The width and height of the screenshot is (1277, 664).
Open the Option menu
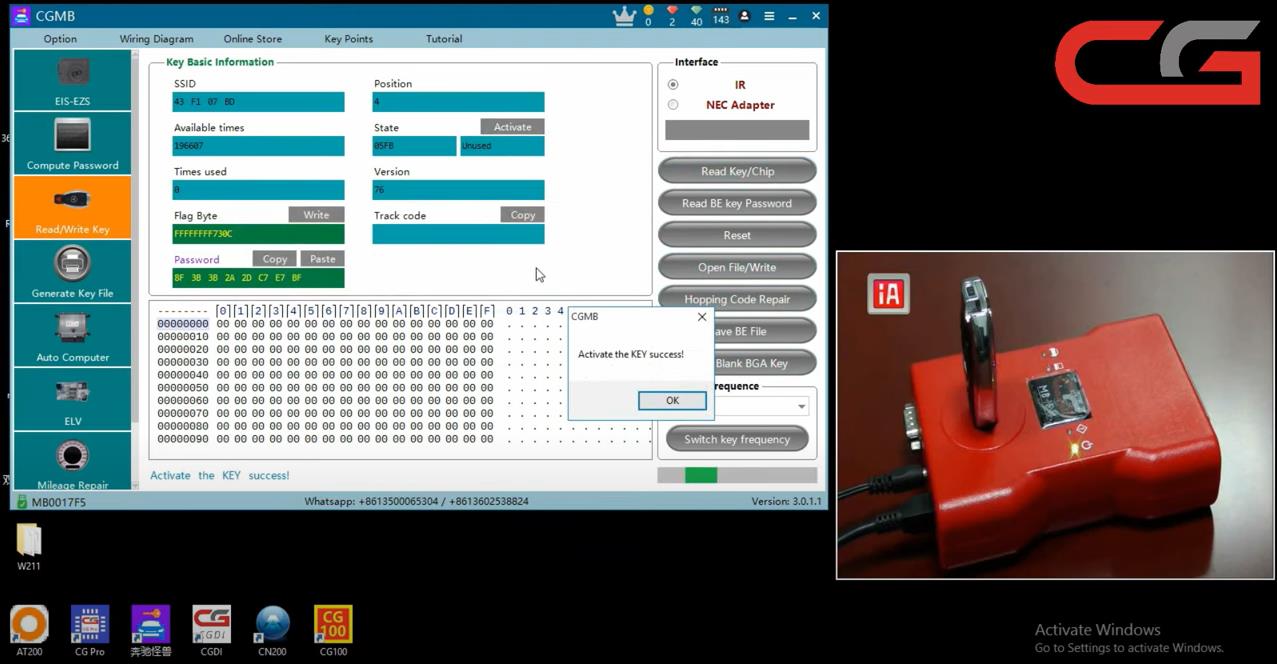[x=60, y=39]
